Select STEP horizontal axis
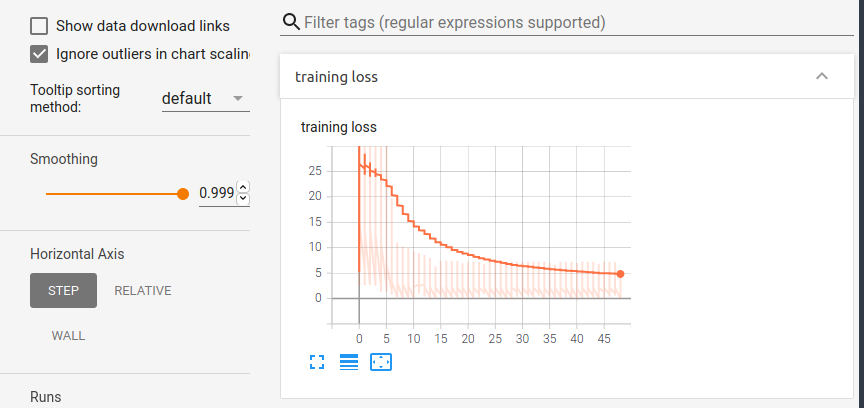This screenshot has width=864, height=408. 63,291
